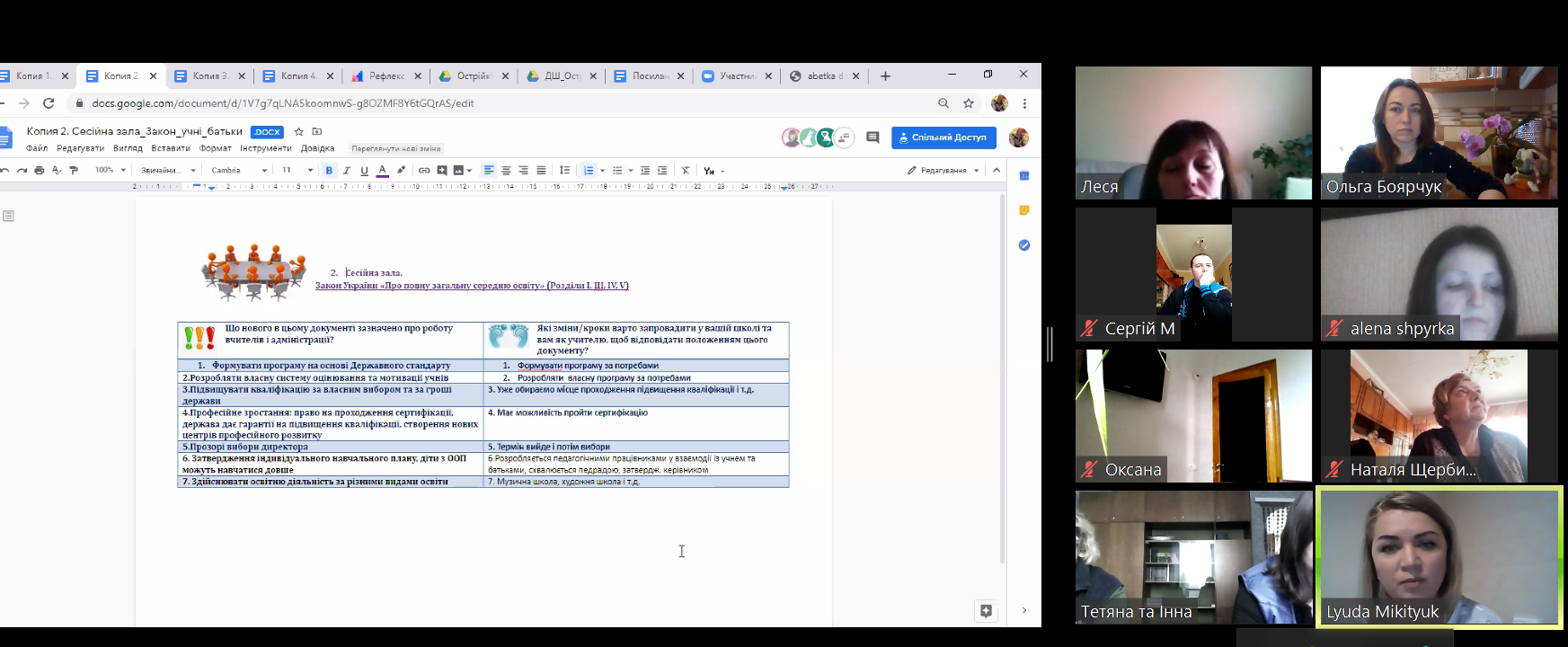Image resolution: width=1568 pixels, height=647 pixels.
Task: Open the Файл menu
Action: [x=37, y=148]
